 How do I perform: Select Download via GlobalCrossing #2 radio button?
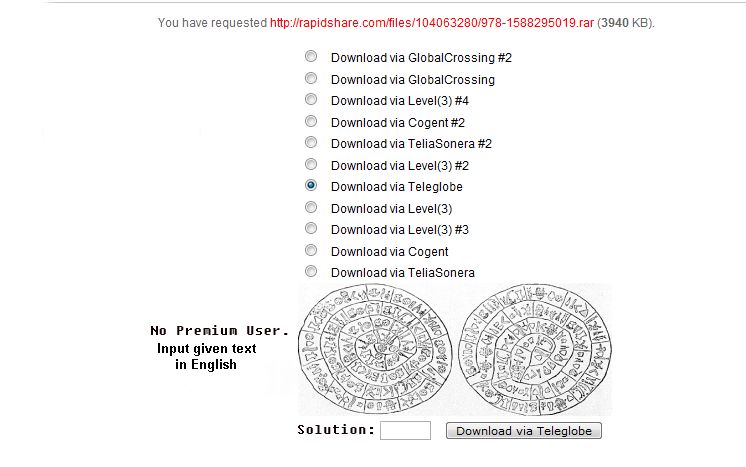click(311, 56)
